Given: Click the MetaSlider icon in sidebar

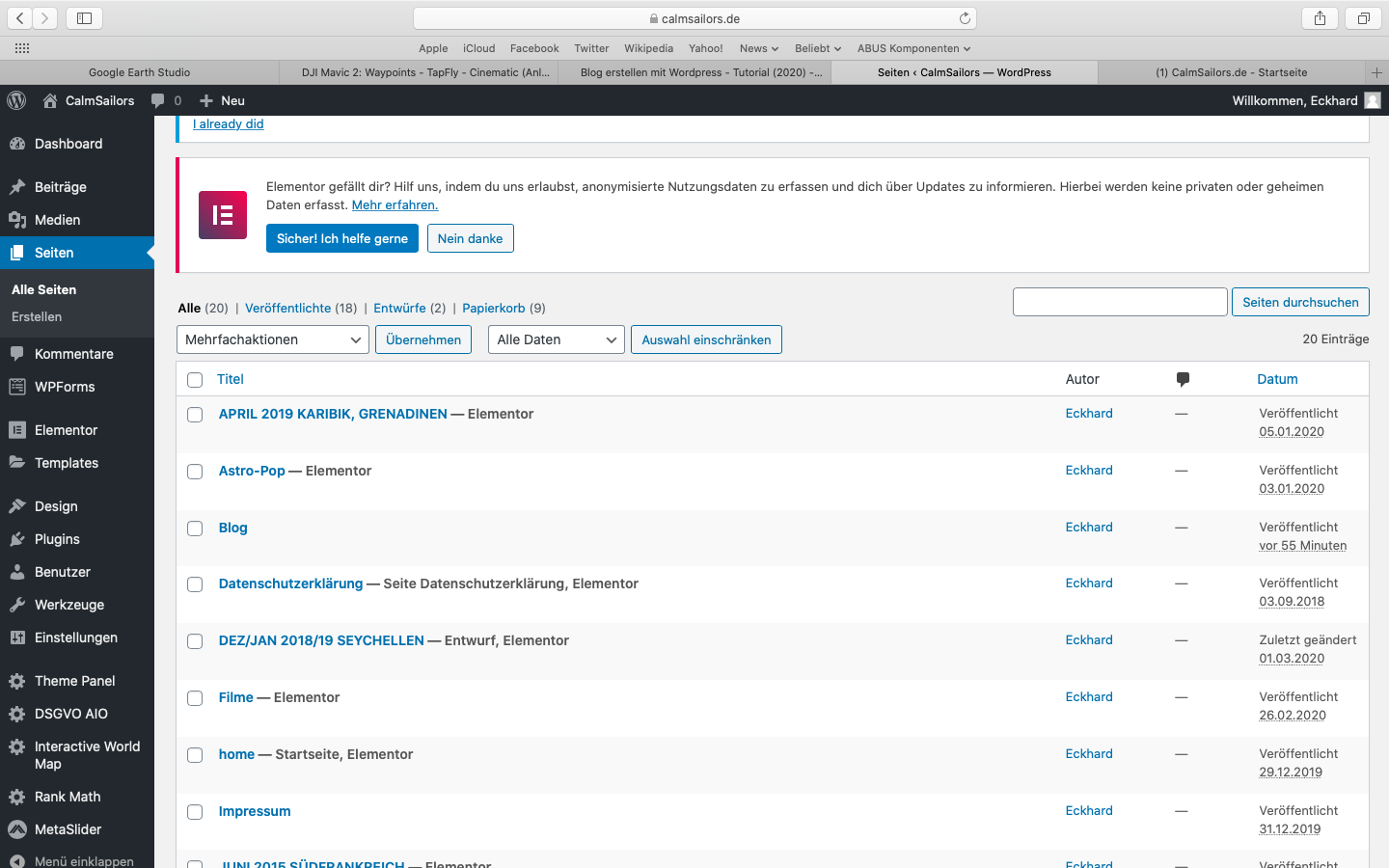Looking at the screenshot, I should [17, 829].
